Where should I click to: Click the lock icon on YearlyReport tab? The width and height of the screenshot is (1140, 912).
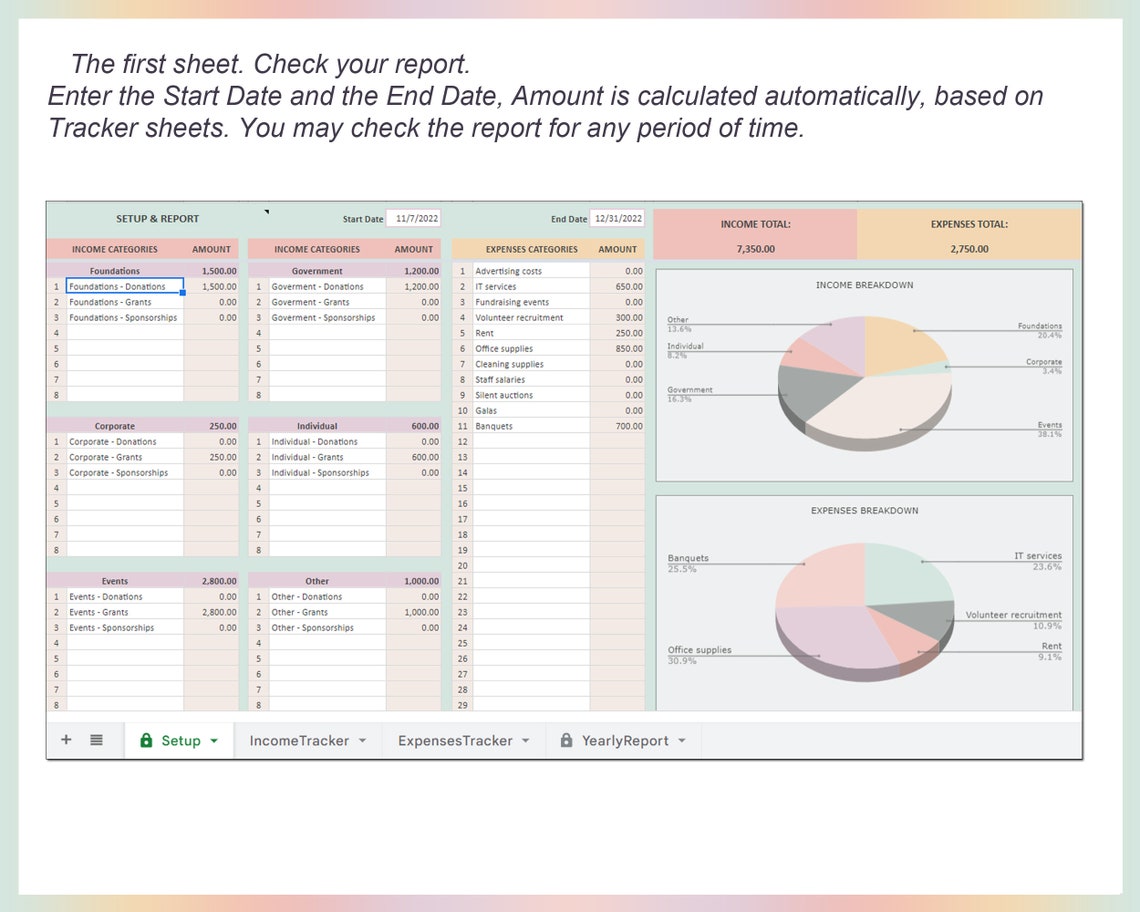point(566,740)
